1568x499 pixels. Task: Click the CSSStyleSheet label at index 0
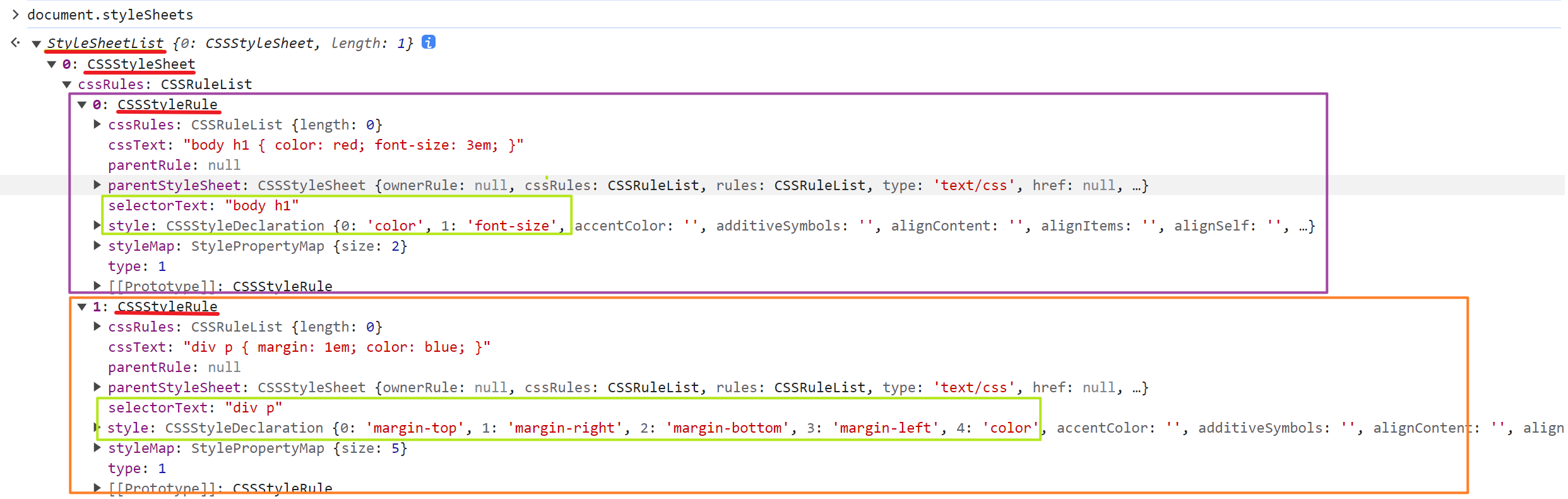[x=141, y=64]
